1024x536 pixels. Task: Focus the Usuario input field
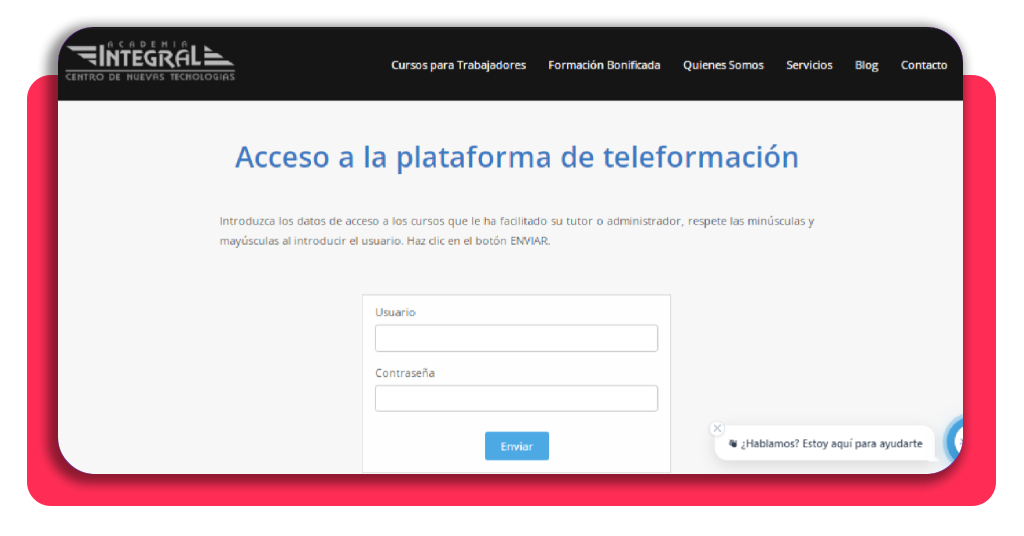pos(516,338)
